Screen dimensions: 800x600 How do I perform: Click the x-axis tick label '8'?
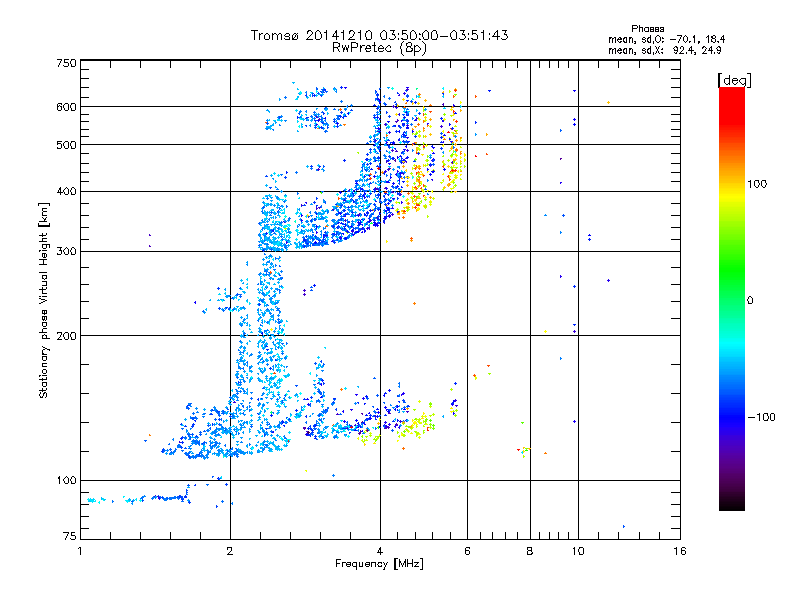point(530,551)
